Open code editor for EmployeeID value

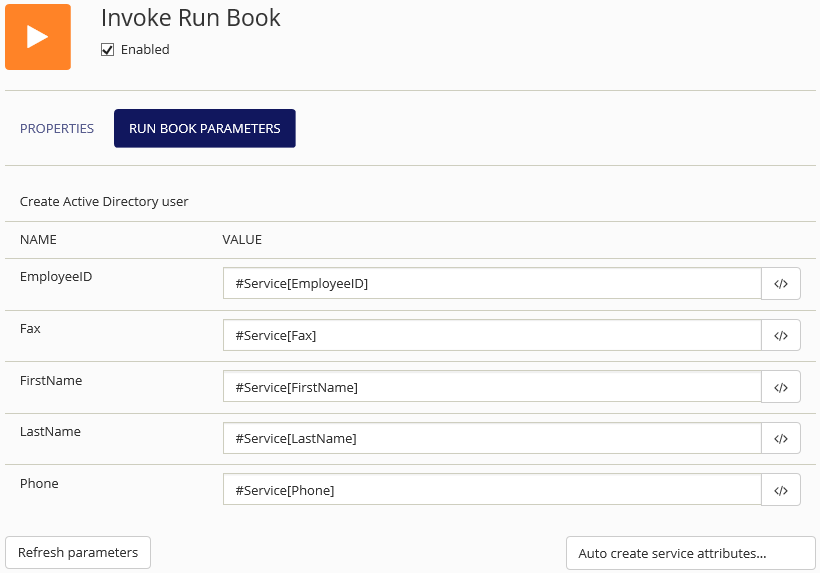coord(781,284)
